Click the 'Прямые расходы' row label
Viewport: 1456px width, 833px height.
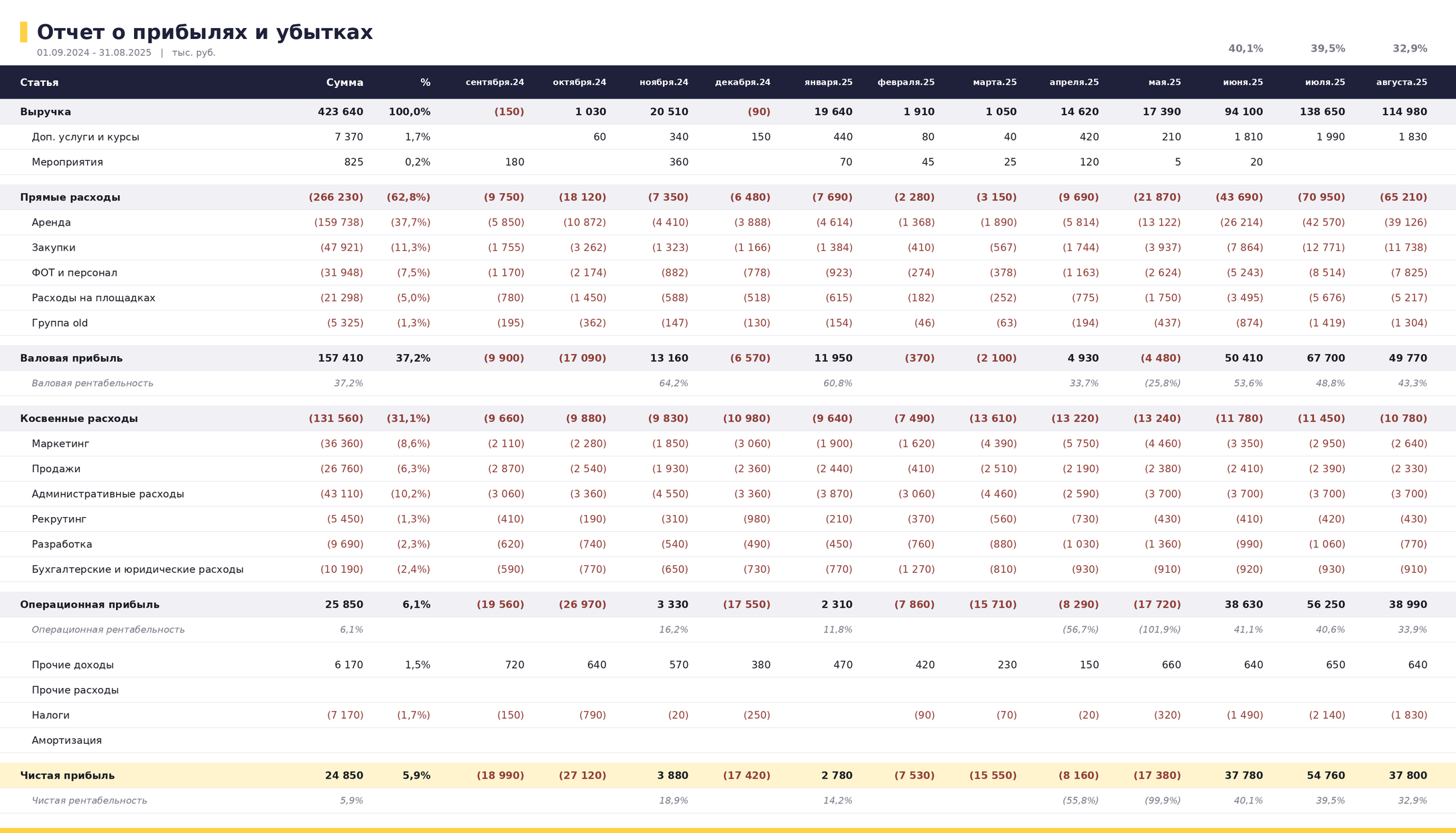70,197
